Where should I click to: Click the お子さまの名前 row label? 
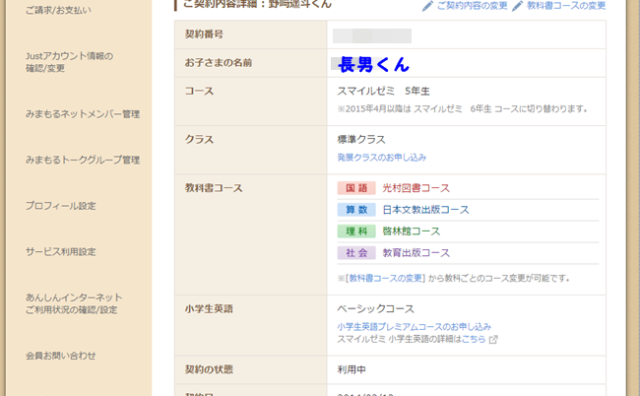coord(218,63)
